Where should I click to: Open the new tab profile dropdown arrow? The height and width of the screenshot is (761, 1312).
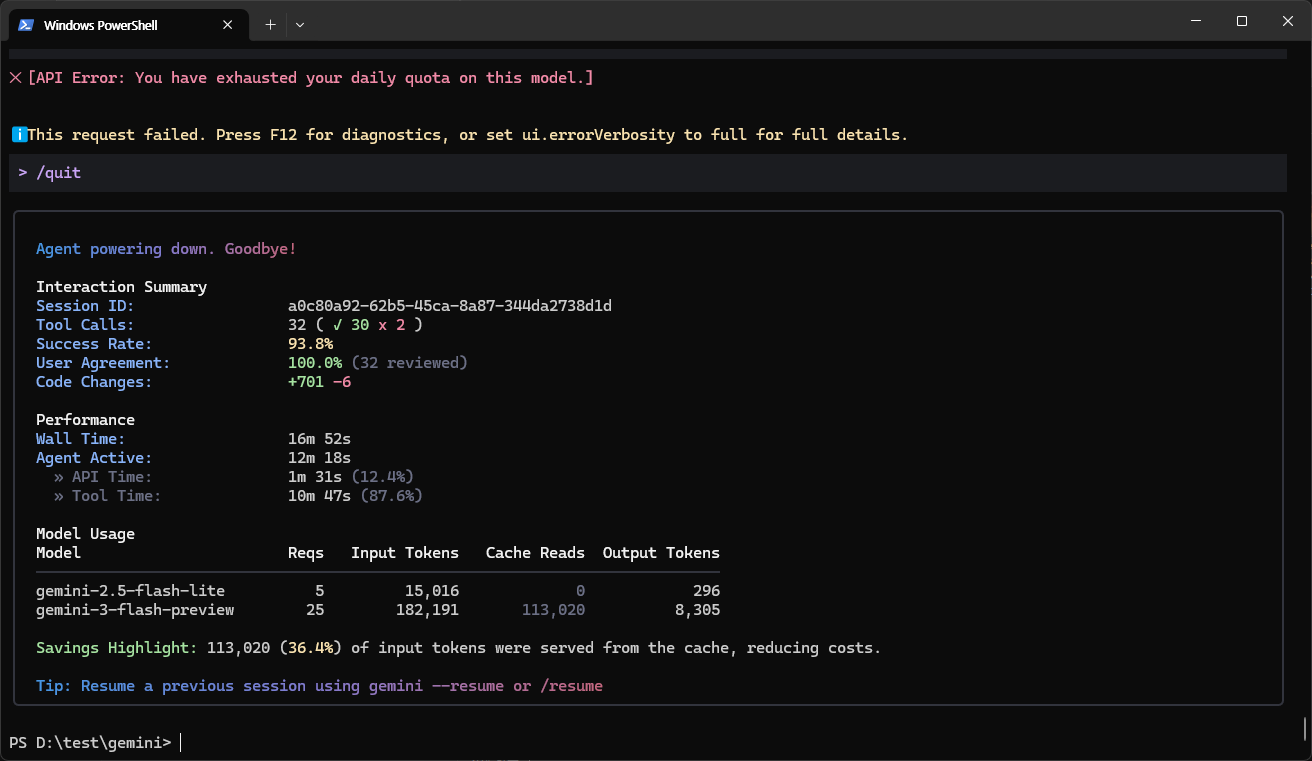click(x=300, y=25)
